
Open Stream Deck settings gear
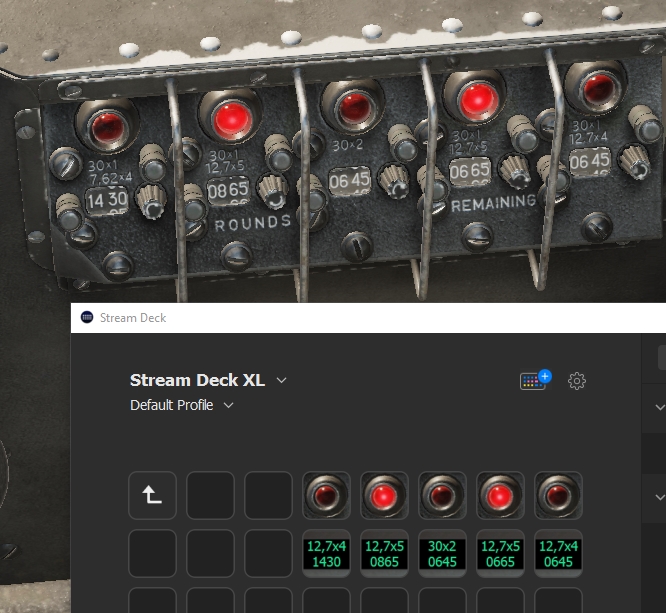pos(577,381)
